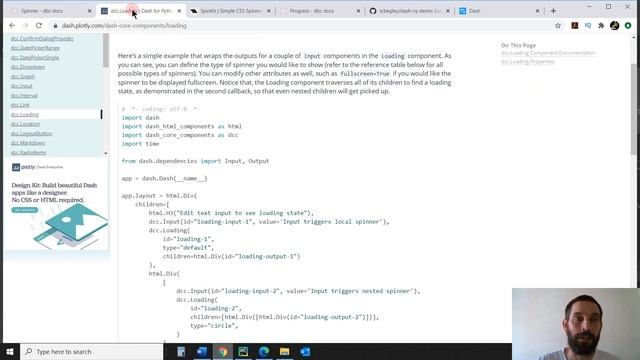Open Microsoft Edge from the taskbar
The height and width of the screenshot is (360, 640).
pyautogui.click(x=264, y=351)
